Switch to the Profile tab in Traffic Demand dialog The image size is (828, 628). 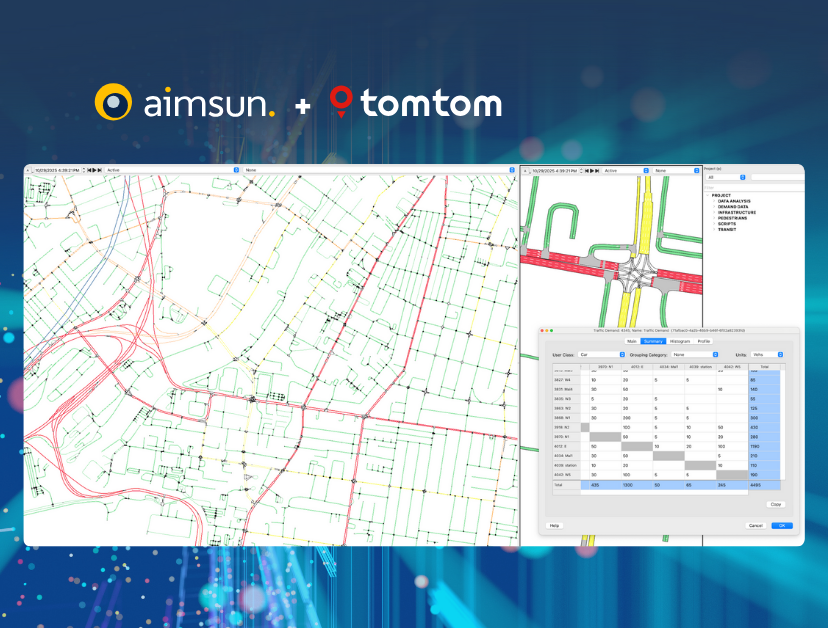(x=703, y=341)
